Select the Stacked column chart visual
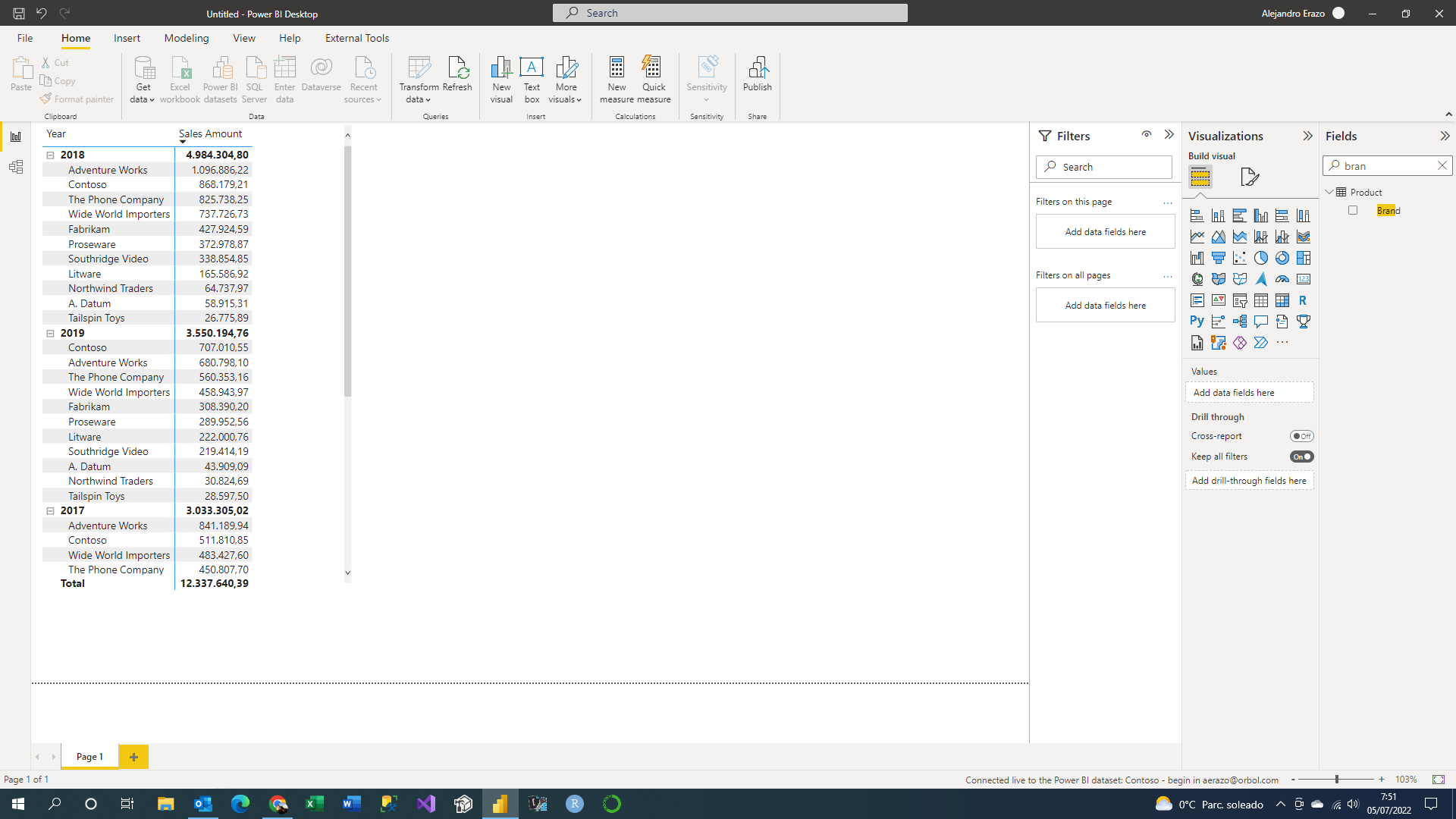Viewport: 1456px width, 819px height. point(1218,215)
